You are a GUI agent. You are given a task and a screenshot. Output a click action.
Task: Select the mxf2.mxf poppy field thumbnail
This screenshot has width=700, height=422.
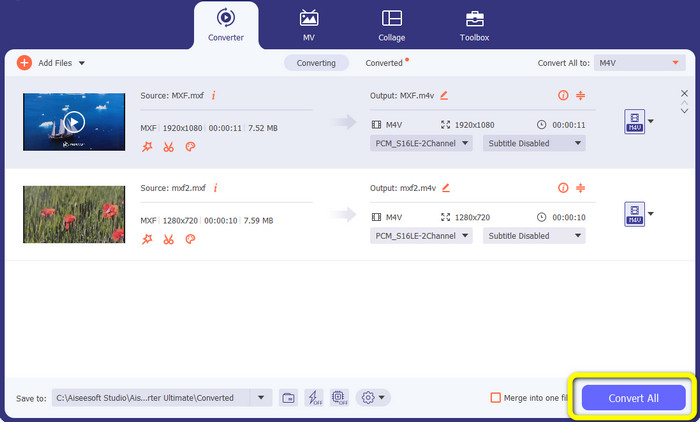74,214
